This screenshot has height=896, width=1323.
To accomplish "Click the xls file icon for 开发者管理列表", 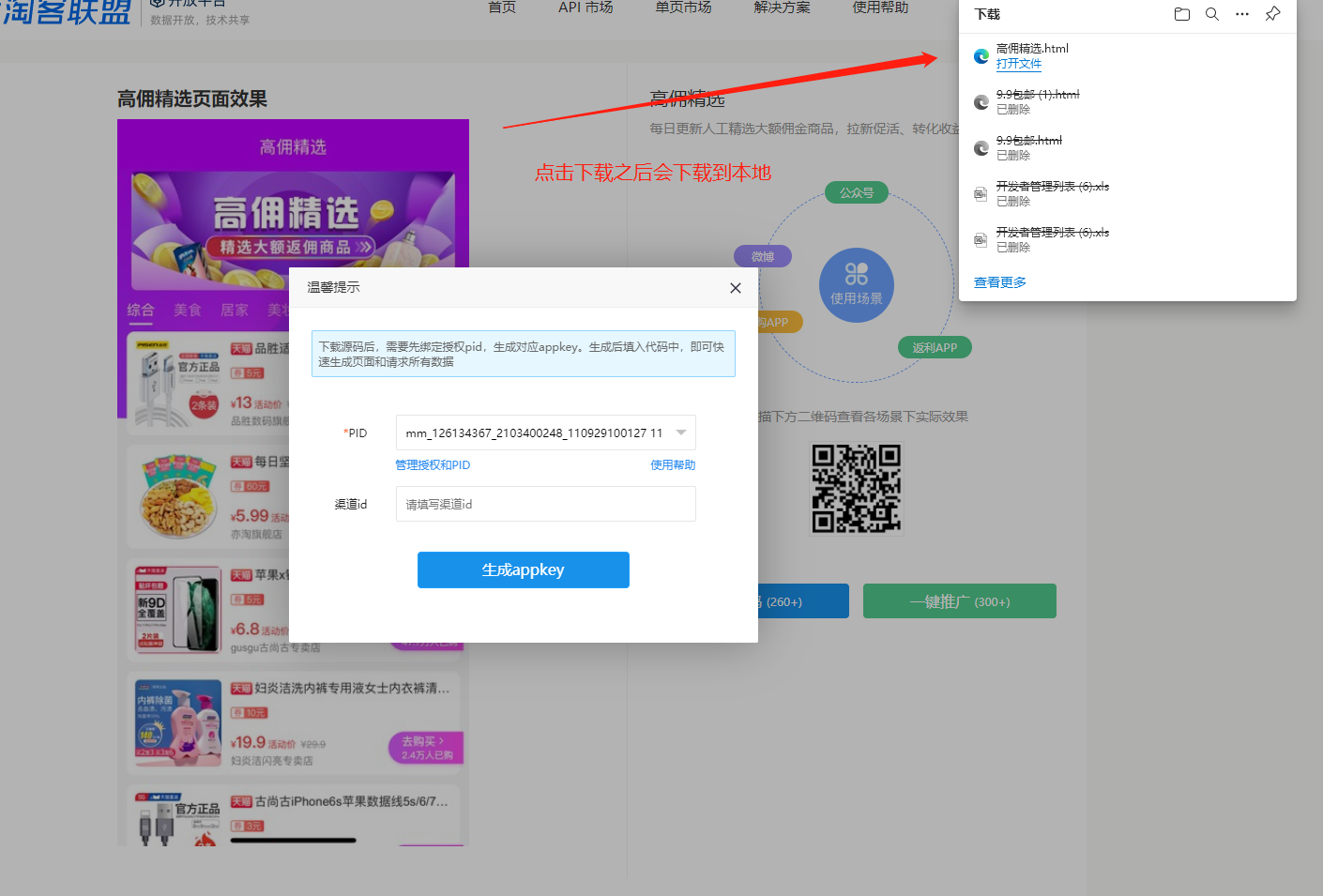I will [x=981, y=194].
